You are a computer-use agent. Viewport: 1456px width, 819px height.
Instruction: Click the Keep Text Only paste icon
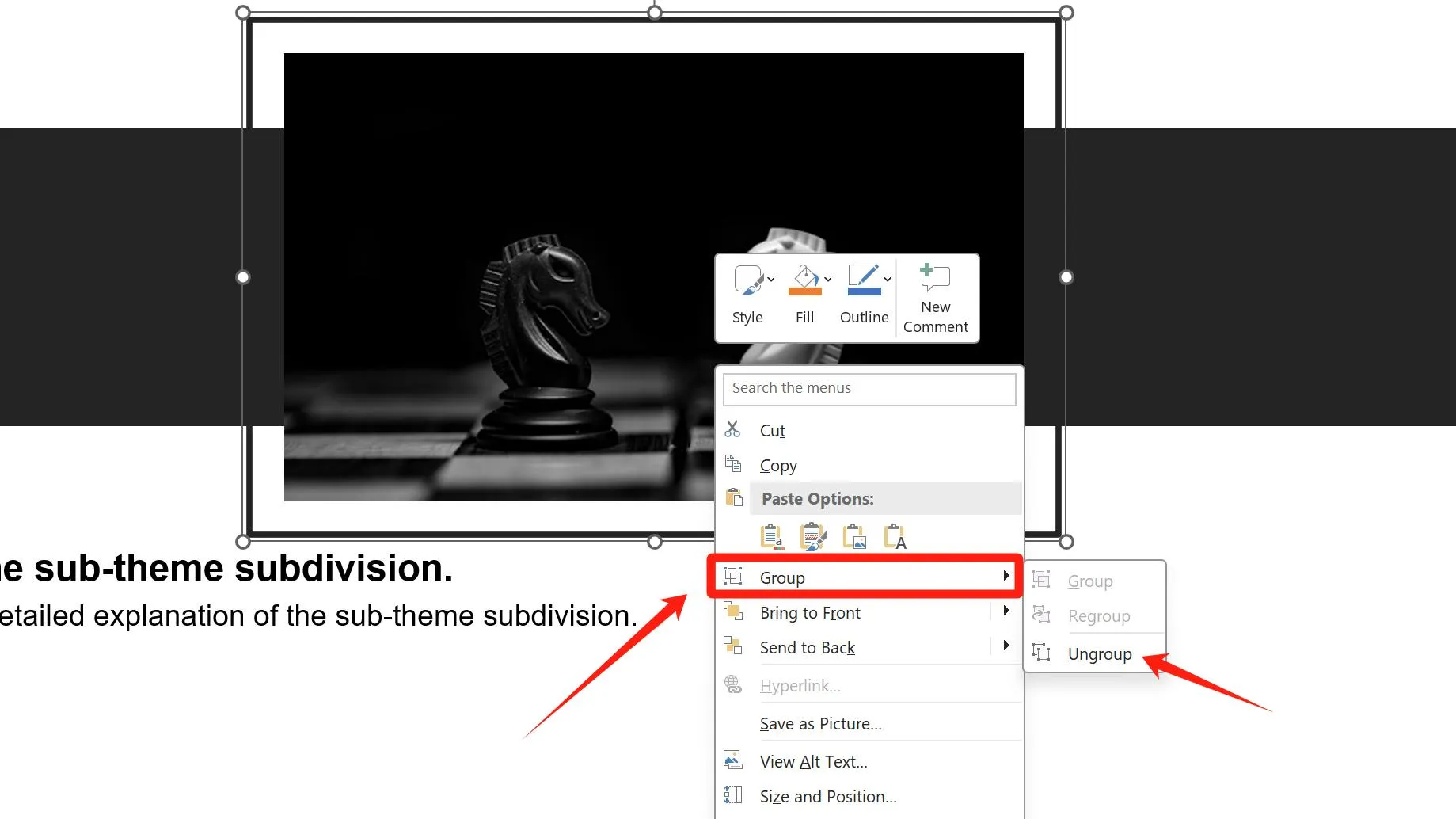pyautogui.click(x=895, y=535)
